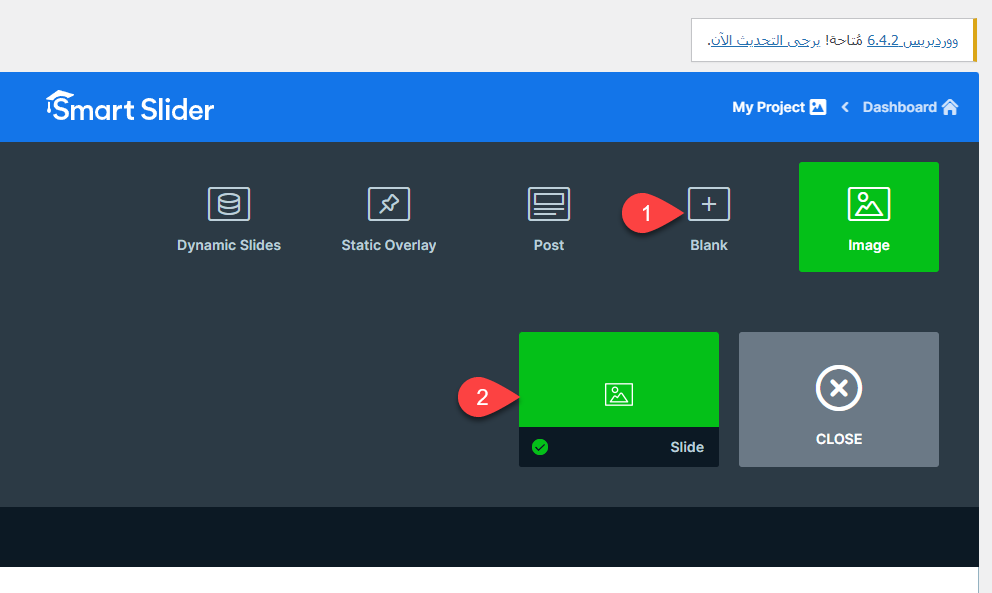992x593 pixels.
Task: Click the Dynamic Slides database icon
Action: coord(229,204)
